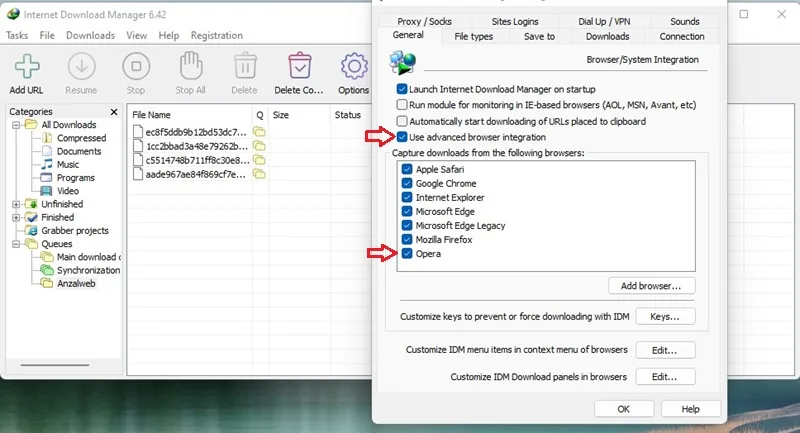Click Edit for IDM context menu items
The height and width of the screenshot is (433, 800).
[665, 350]
